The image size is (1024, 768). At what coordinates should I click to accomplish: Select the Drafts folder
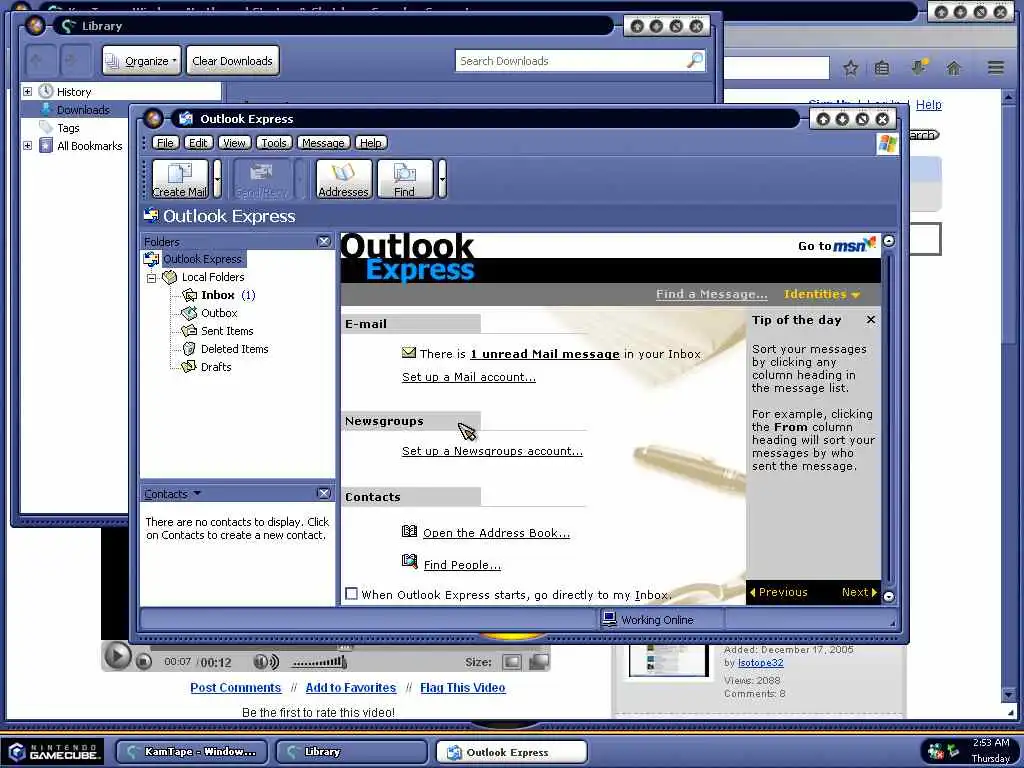(x=216, y=367)
